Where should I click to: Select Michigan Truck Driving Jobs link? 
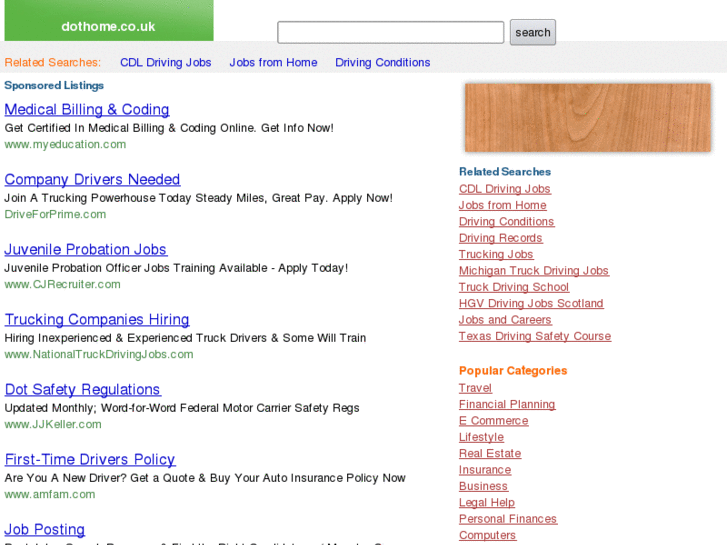point(534,271)
